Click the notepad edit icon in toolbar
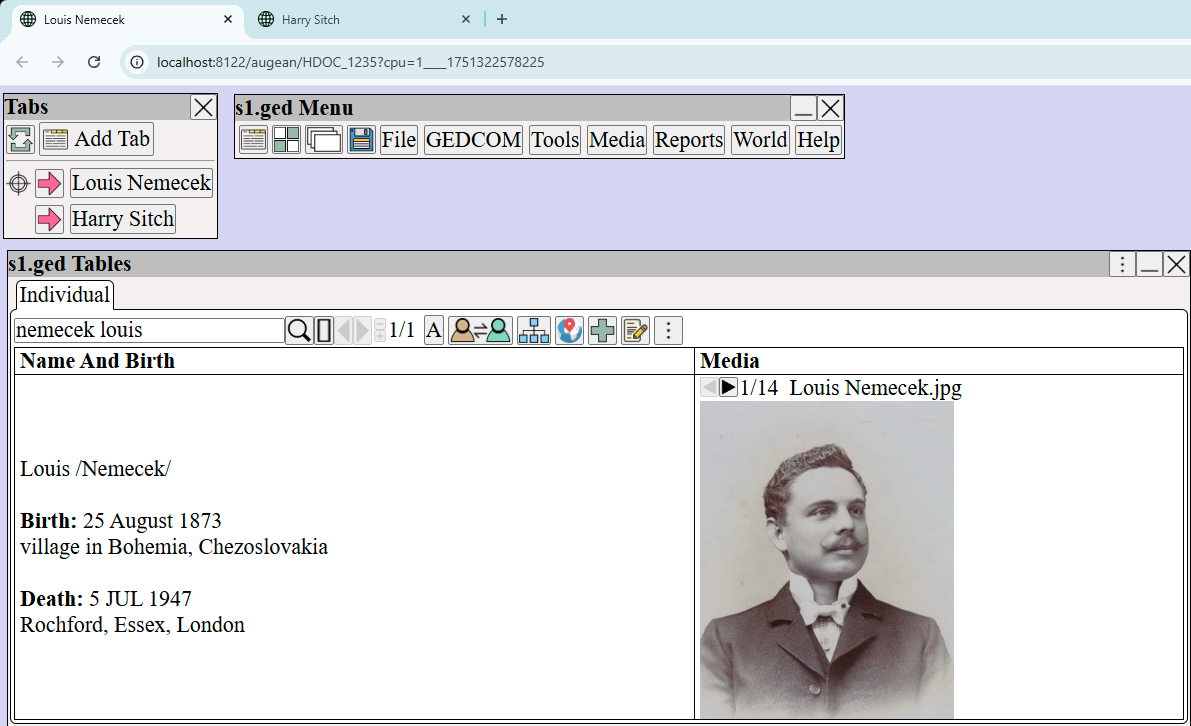Screen dimensions: 1191x726 [635, 331]
